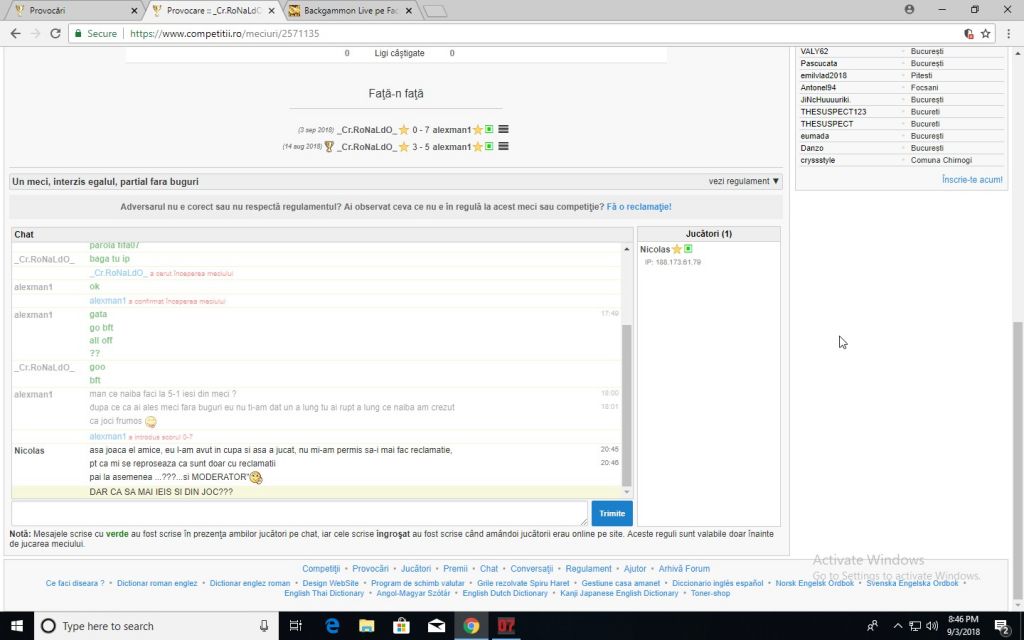The width and height of the screenshot is (1024, 640).
Task: Open the Chrome three-dot menu
Action: click(x=1006, y=33)
